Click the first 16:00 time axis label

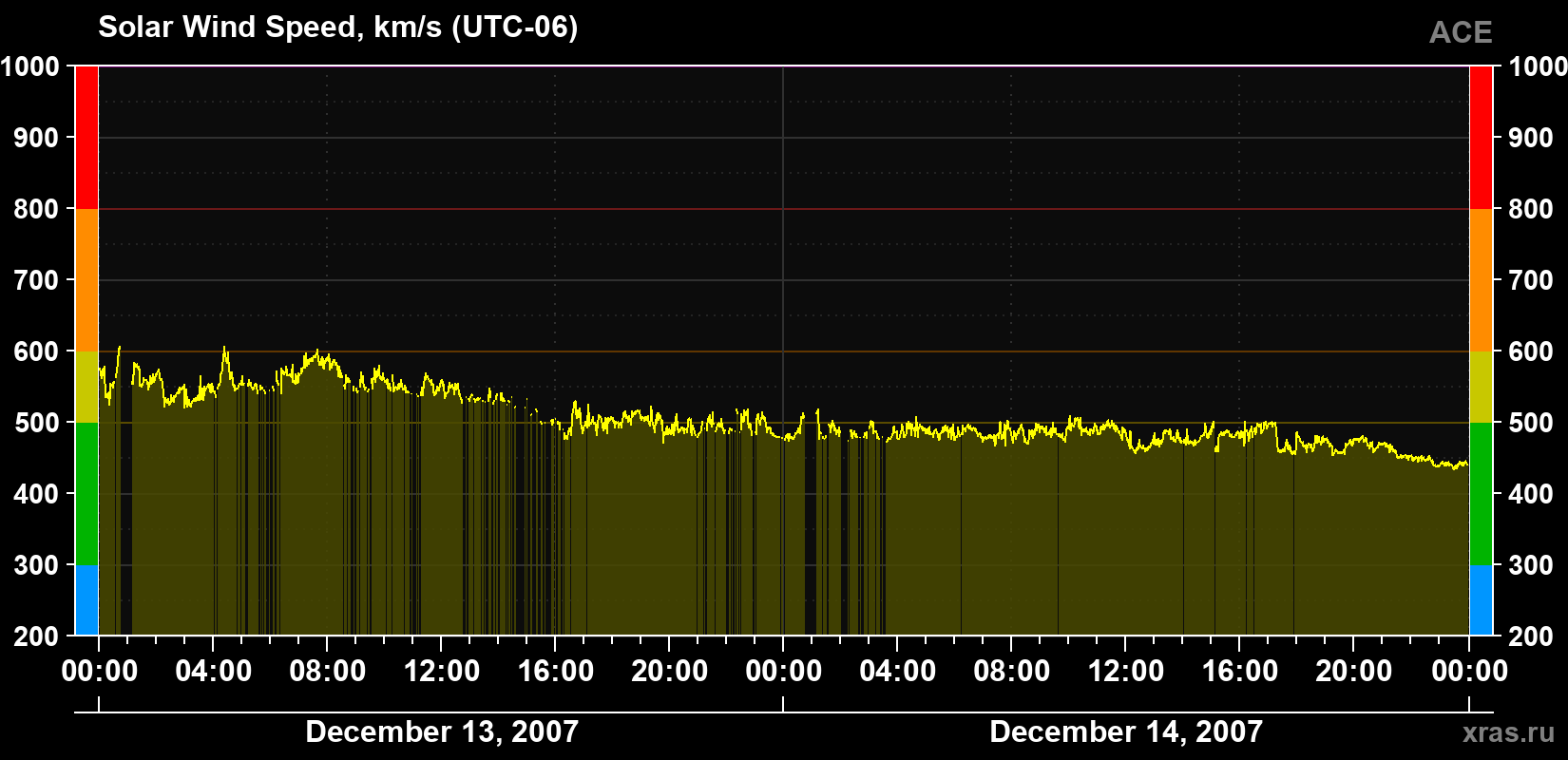pyautogui.click(x=556, y=671)
